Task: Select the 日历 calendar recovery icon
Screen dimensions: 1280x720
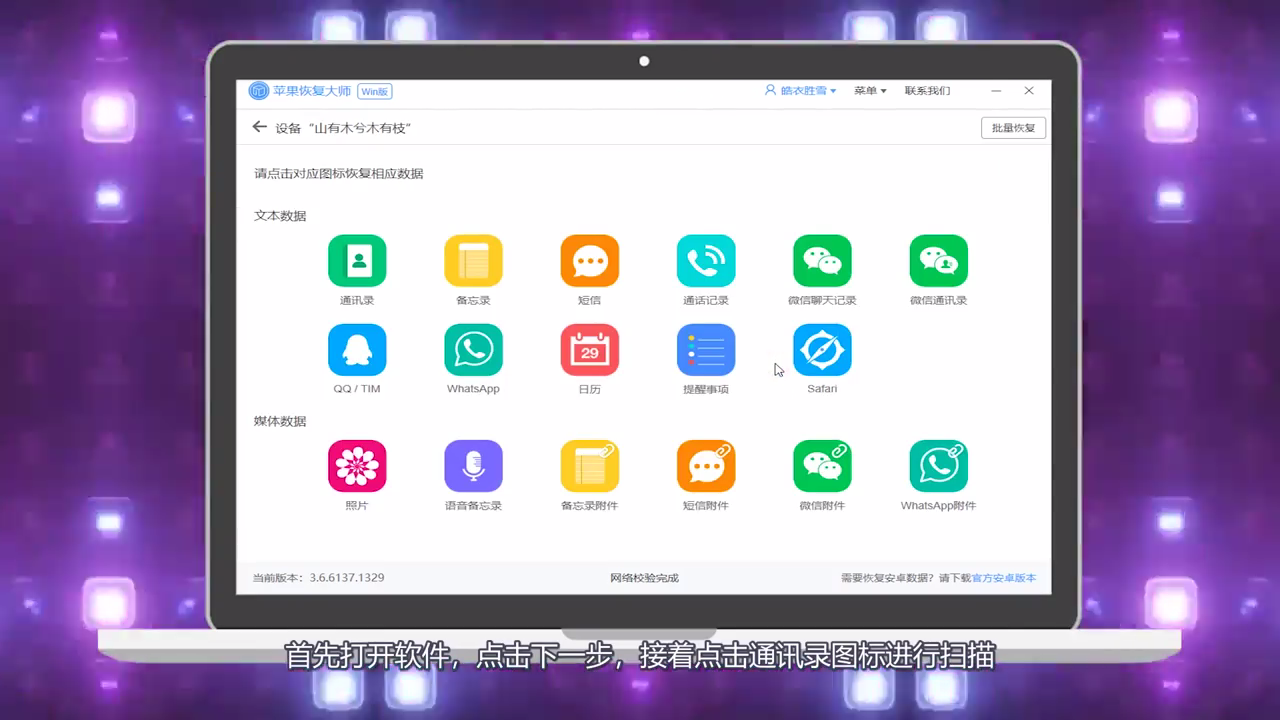Action: point(589,350)
